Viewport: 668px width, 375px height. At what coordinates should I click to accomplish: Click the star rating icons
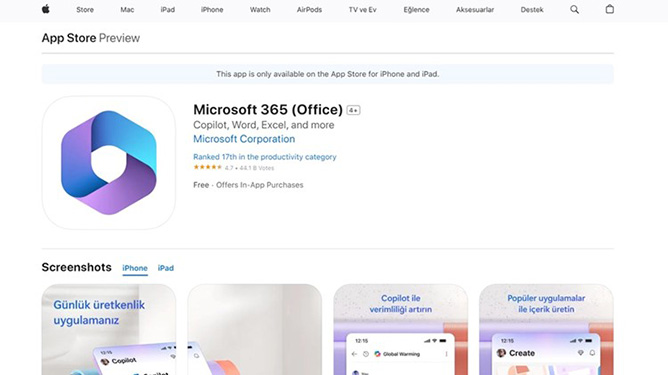tap(207, 167)
